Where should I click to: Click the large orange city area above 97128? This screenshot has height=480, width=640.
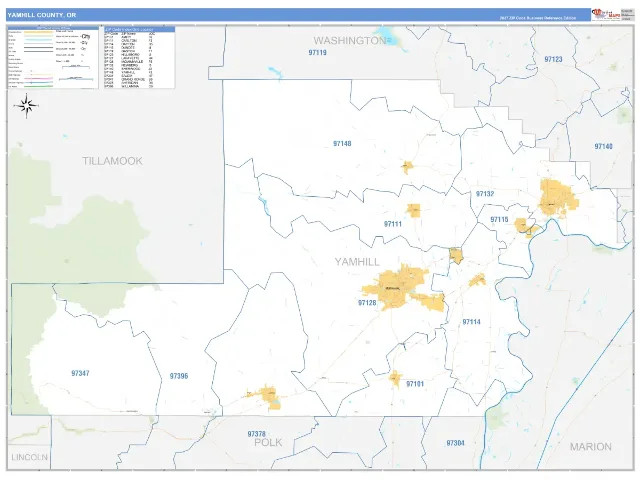coord(396,287)
